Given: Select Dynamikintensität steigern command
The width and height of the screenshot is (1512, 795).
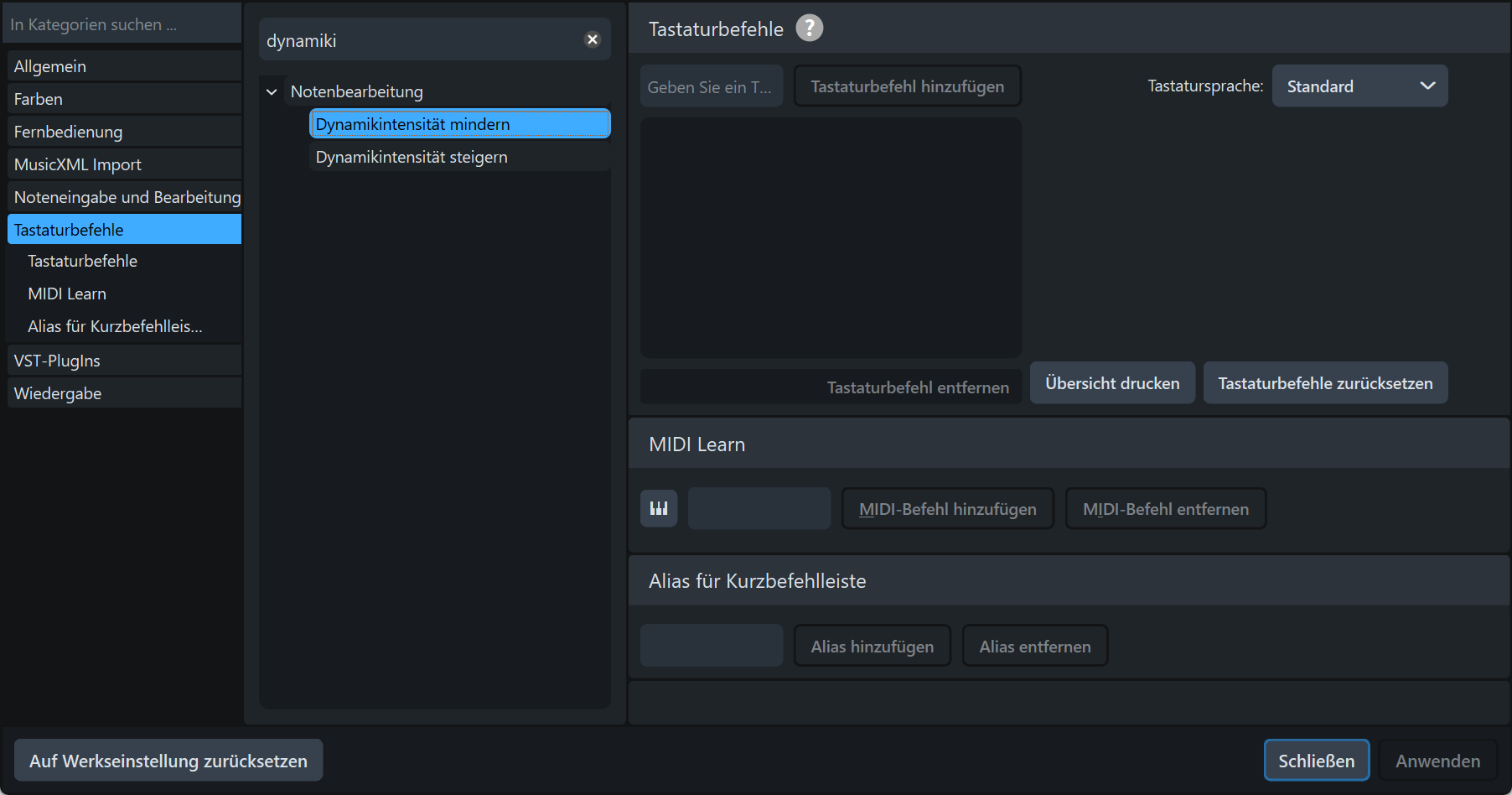Looking at the screenshot, I should (x=412, y=157).
